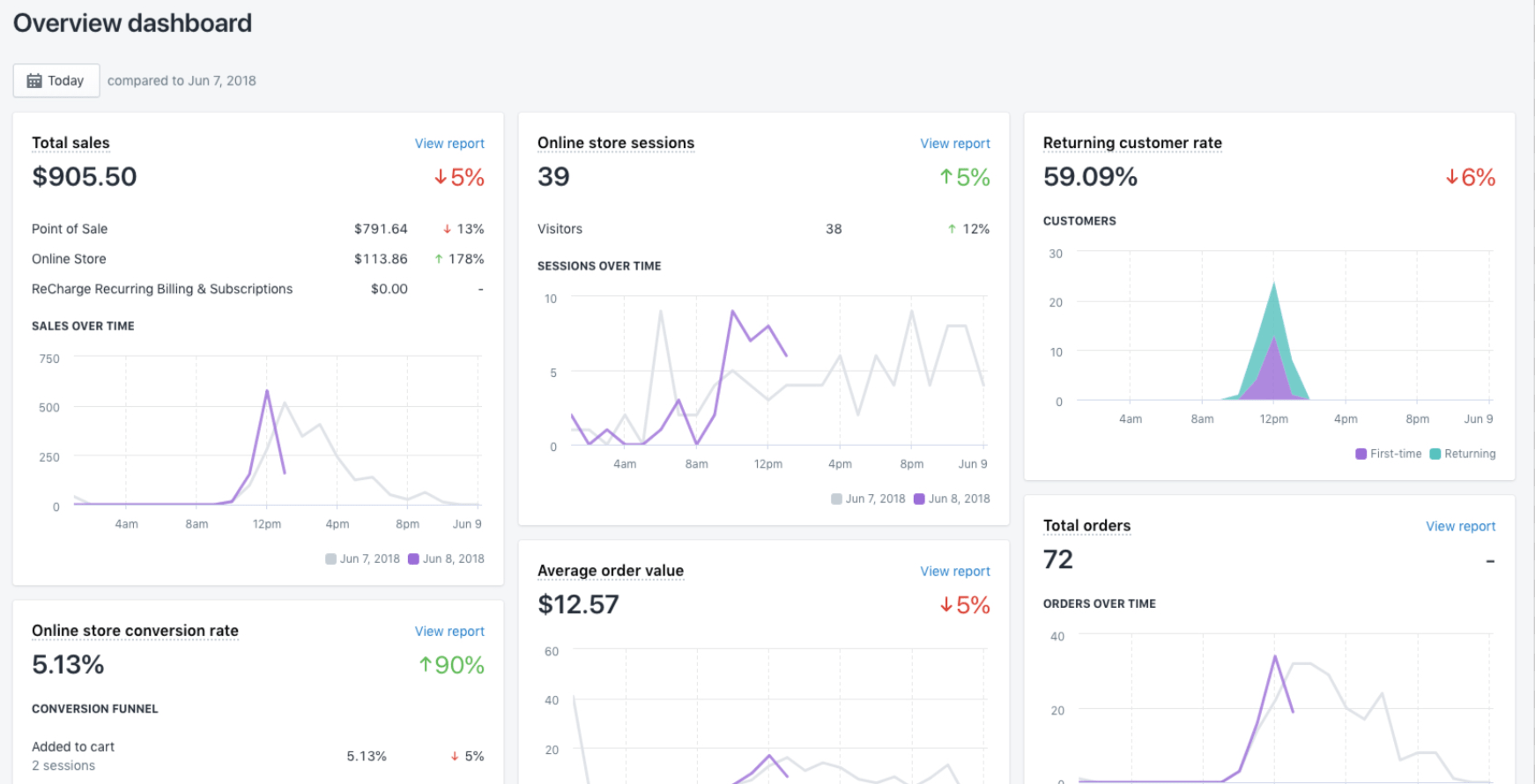Screen dimensions: 1535x784
Task: Click the down arrow next to Point of Sale 13%
Action: 448,229
